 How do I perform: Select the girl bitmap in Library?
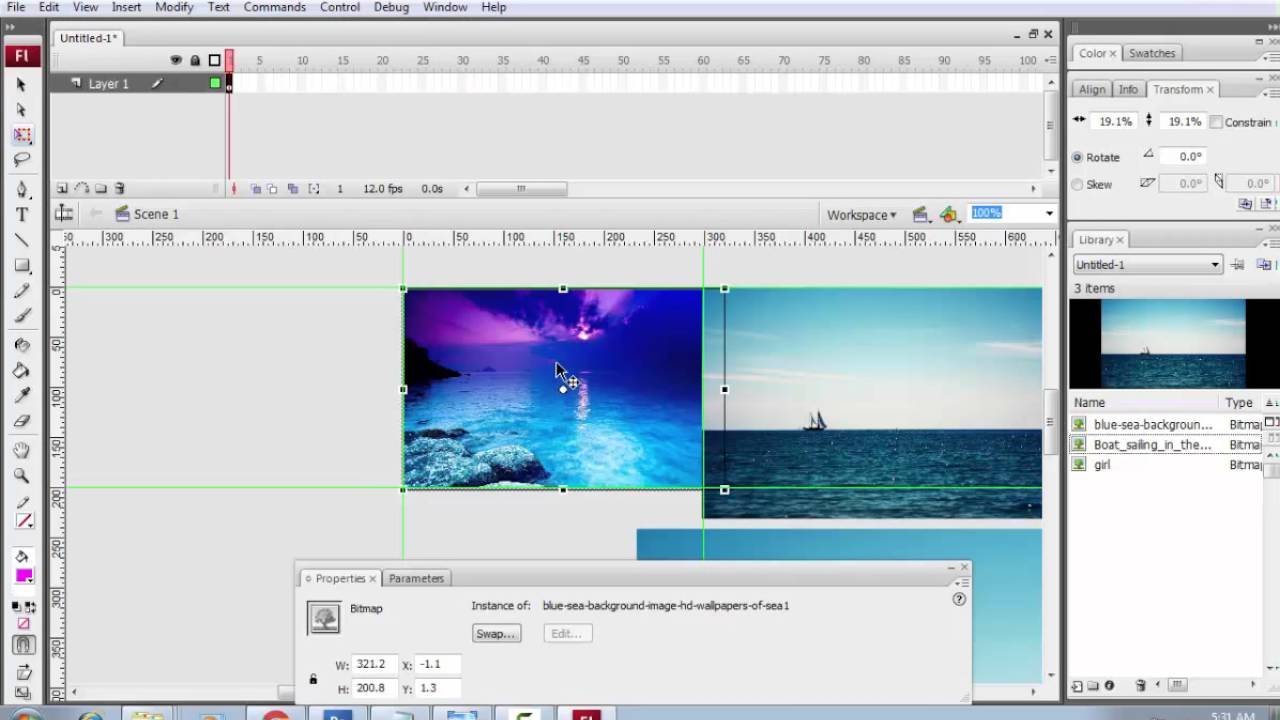(1102, 465)
